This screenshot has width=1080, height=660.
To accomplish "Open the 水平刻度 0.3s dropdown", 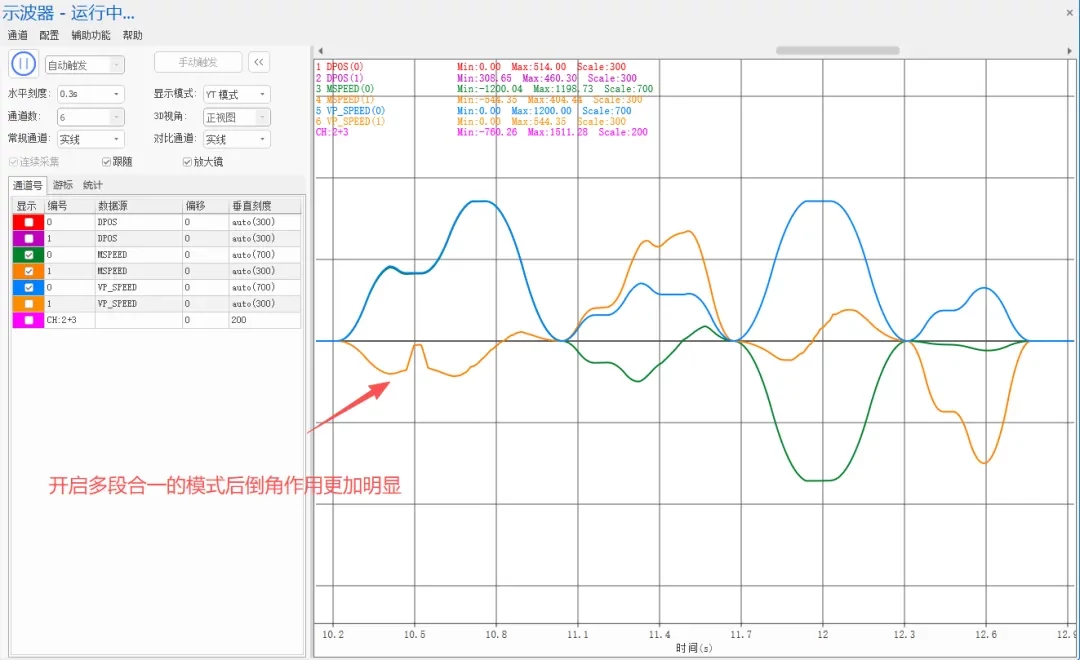I will click(90, 94).
